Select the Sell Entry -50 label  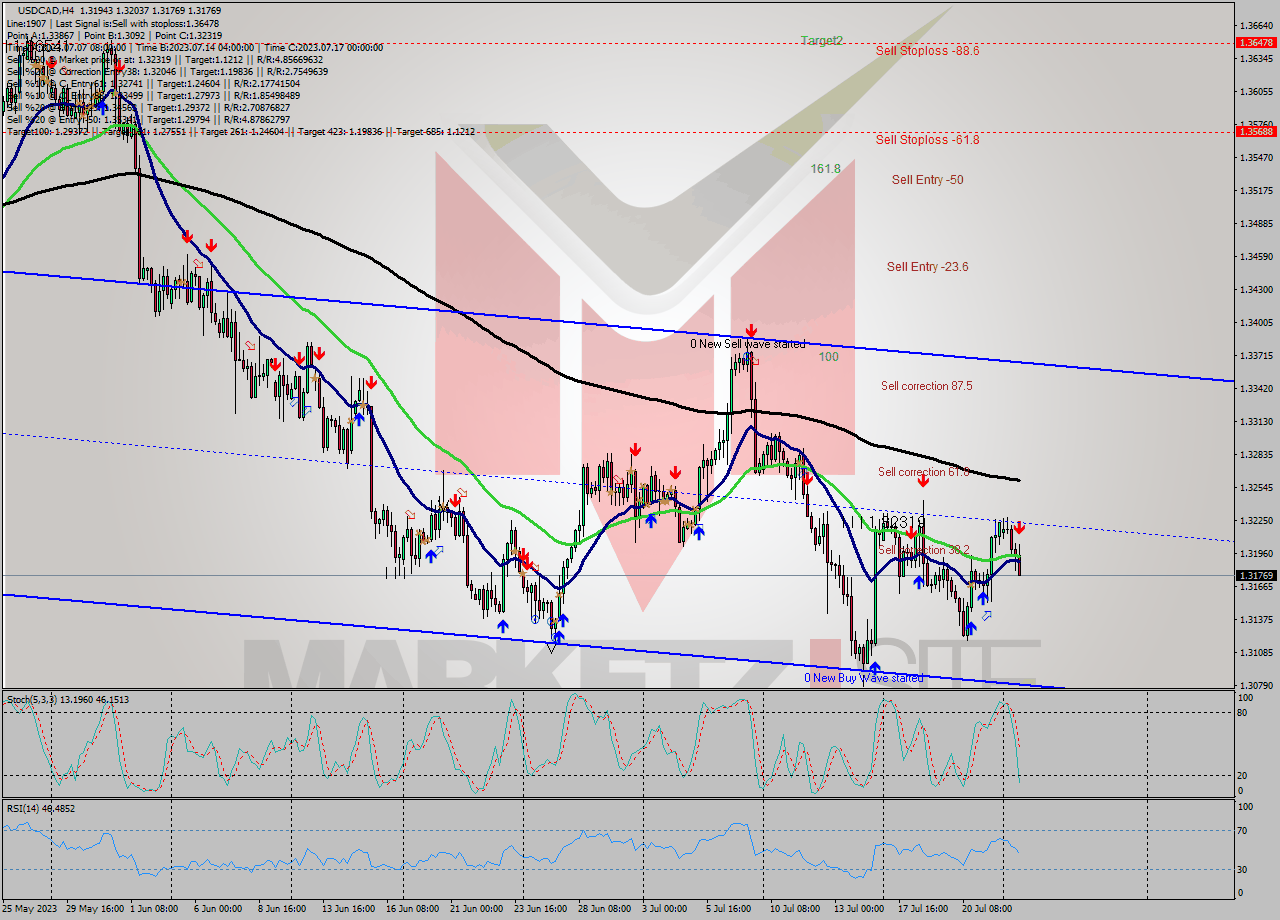(x=927, y=180)
